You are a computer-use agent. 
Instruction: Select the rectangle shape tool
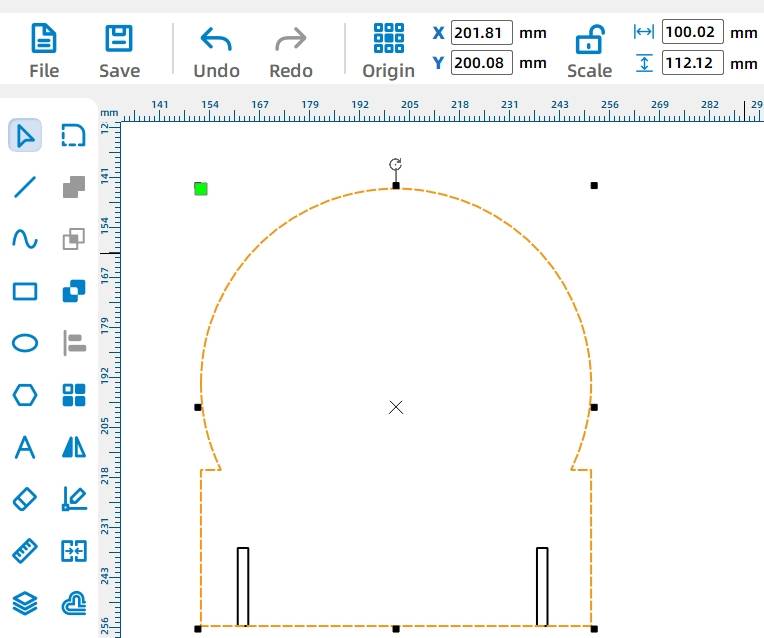pos(25,291)
